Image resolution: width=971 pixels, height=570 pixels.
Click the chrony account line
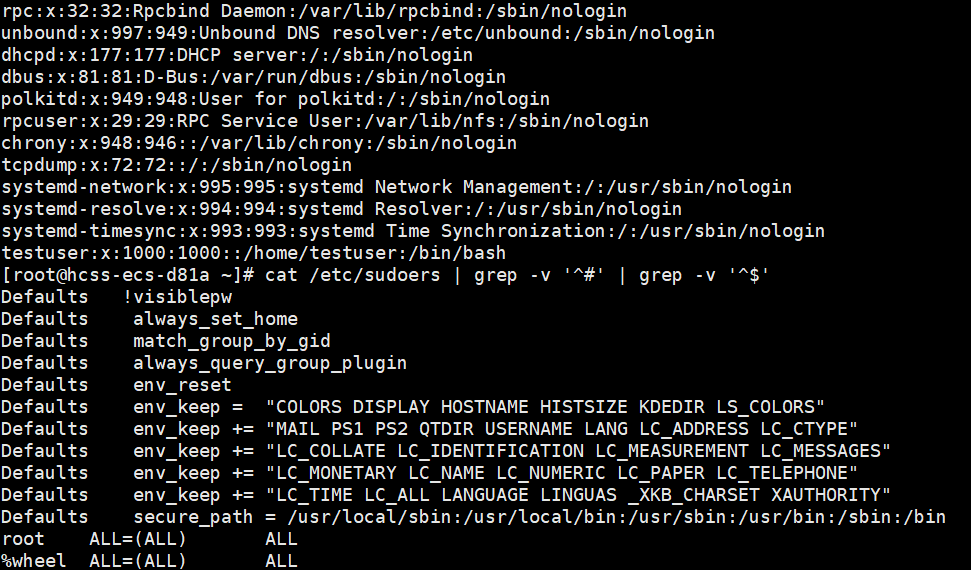pos(259,143)
